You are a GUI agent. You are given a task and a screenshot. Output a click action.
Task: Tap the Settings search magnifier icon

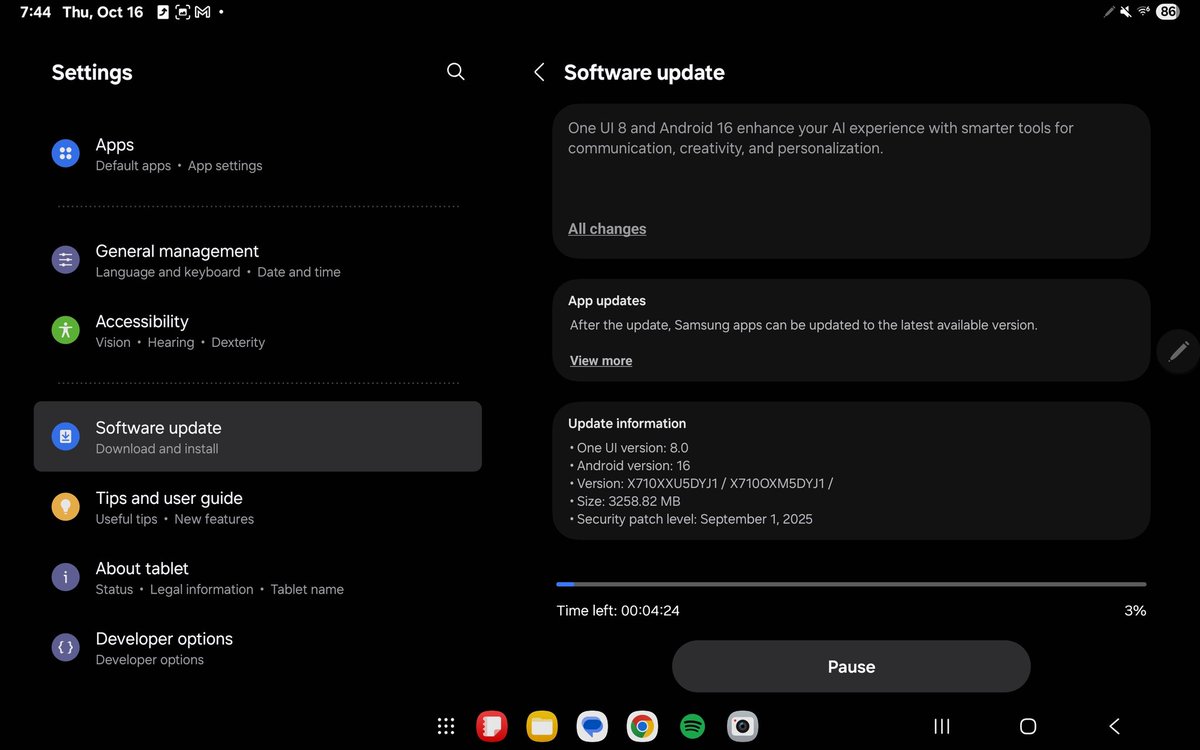(x=455, y=72)
